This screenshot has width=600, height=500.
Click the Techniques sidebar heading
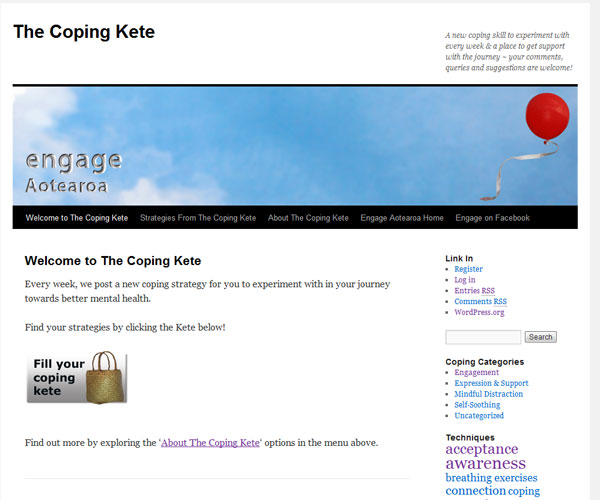click(470, 437)
